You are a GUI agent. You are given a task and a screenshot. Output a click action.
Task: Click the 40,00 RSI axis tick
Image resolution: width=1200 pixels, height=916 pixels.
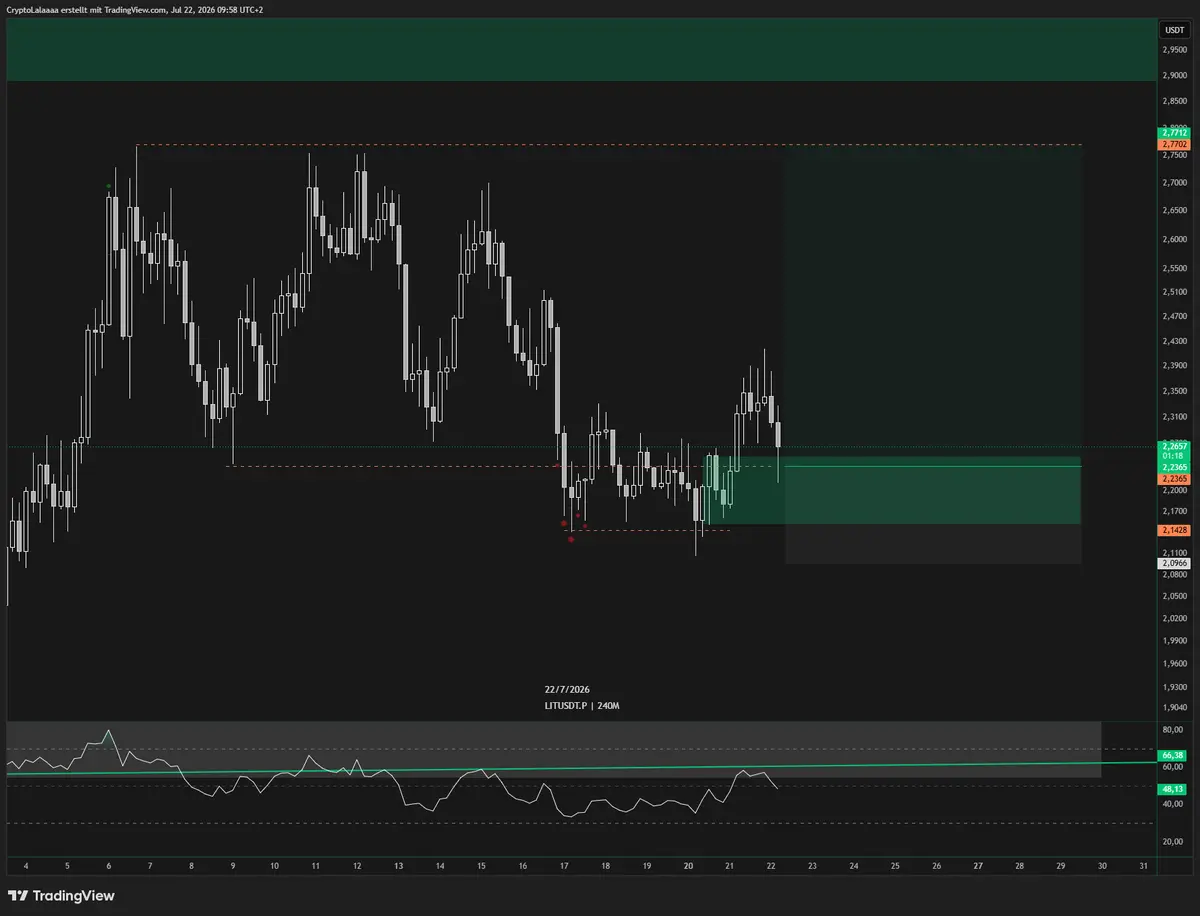[1174, 804]
